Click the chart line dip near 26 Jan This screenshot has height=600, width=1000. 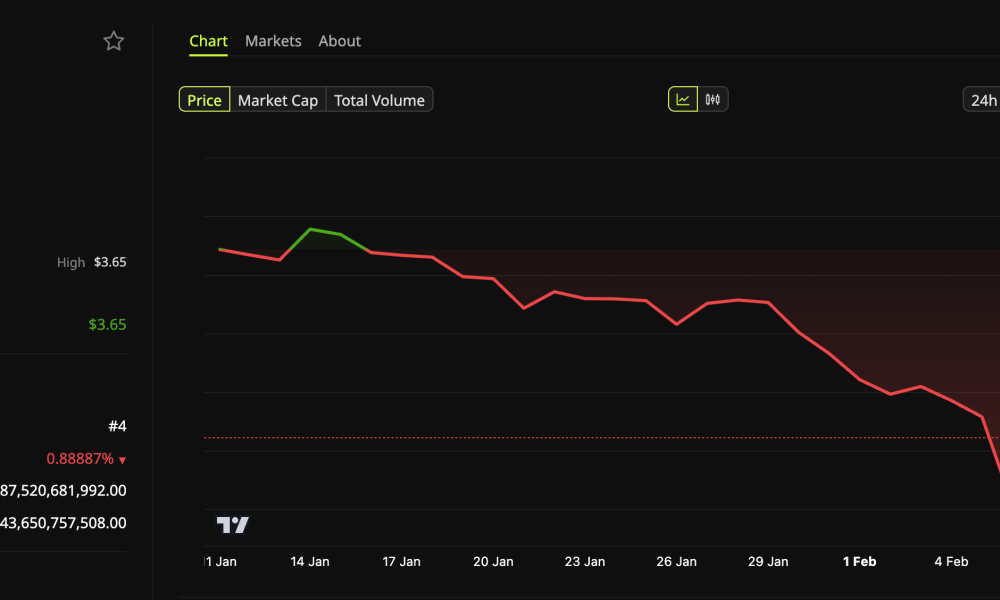pyautogui.click(x=677, y=323)
